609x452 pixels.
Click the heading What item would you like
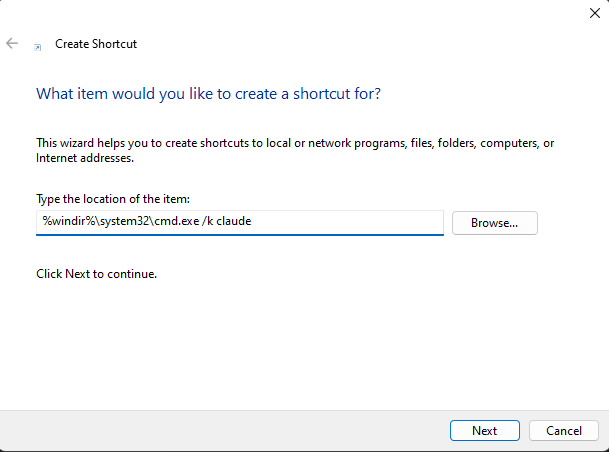tap(208, 94)
